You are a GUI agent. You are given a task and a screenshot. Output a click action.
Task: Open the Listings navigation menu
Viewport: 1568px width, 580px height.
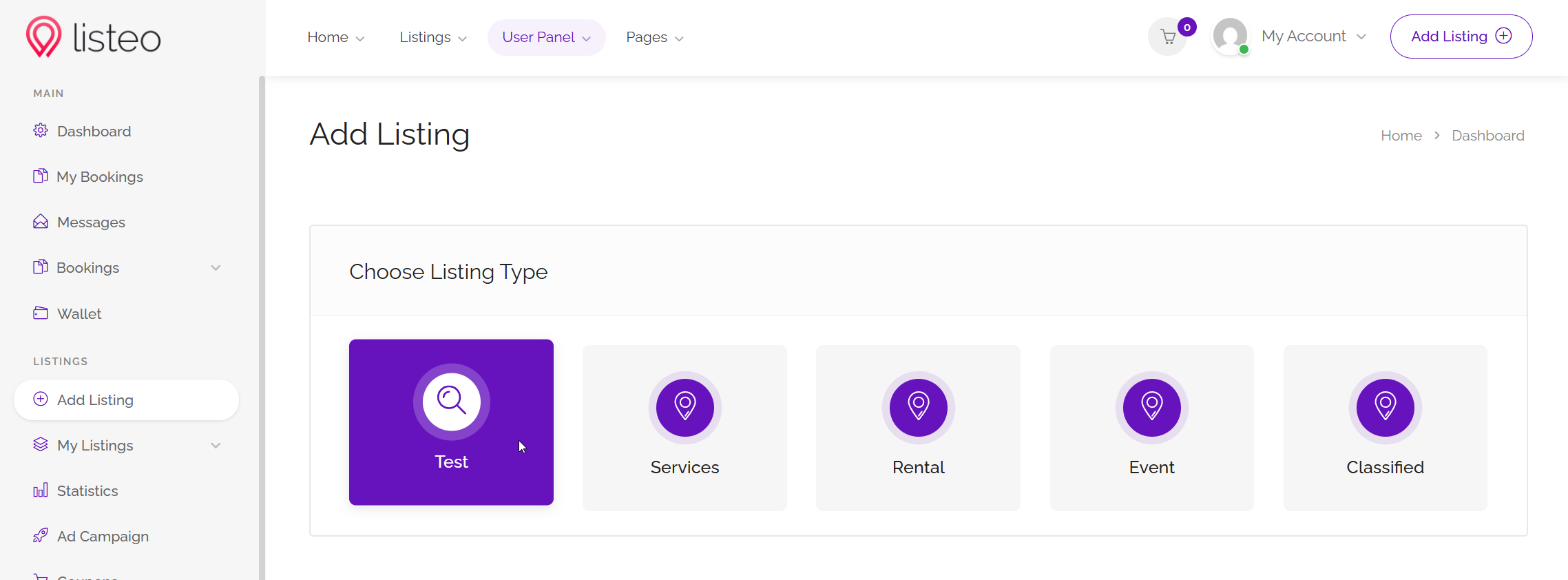pyautogui.click(x=433, y=37)
